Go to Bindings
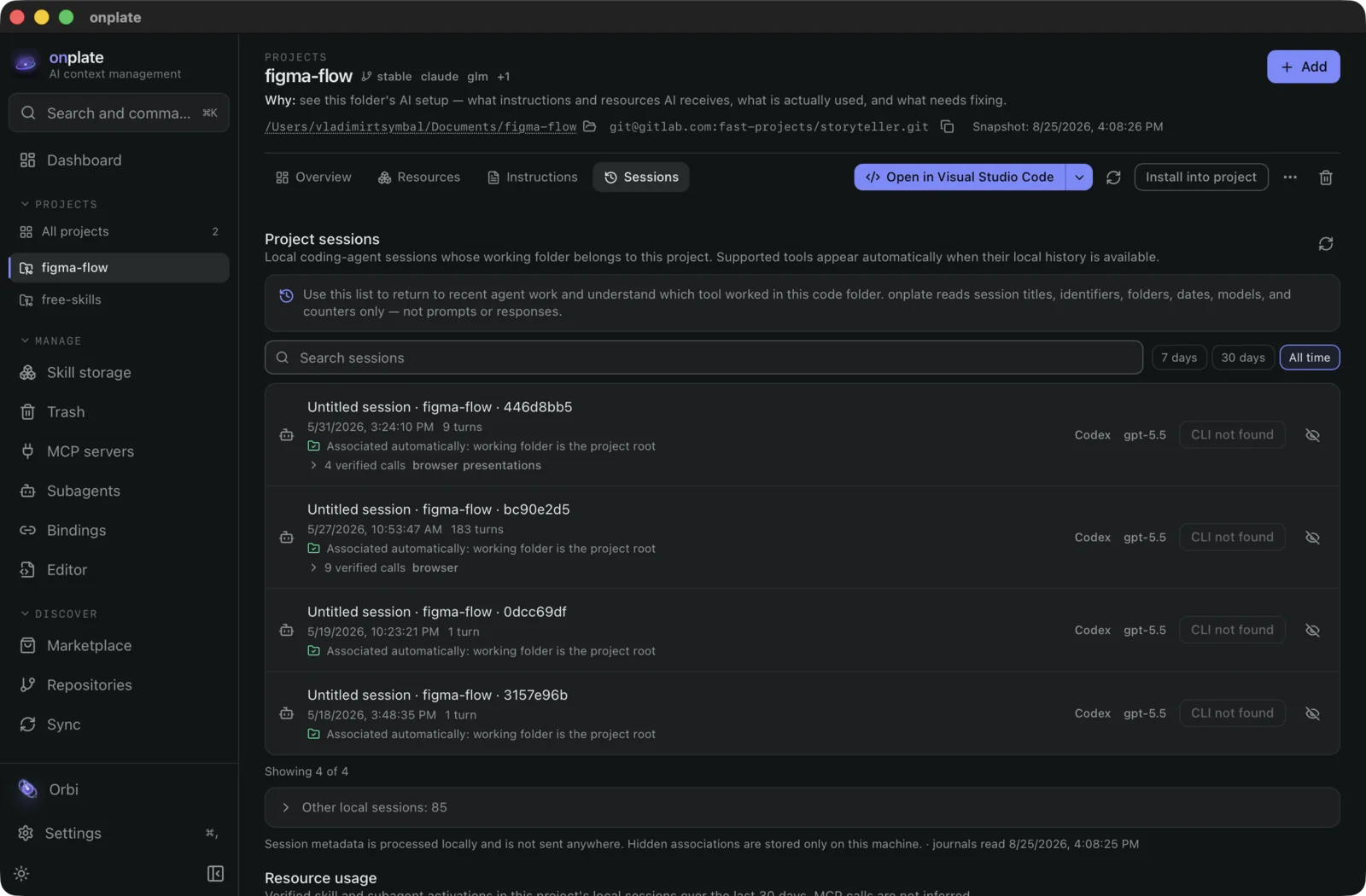 (119, 531)
